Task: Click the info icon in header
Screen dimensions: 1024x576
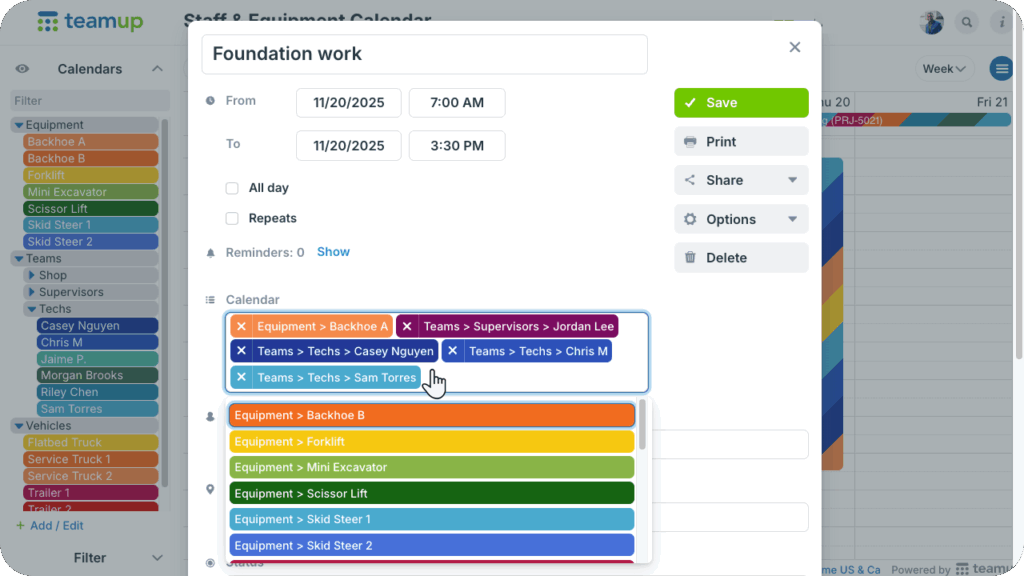Action: pyautogui.click(x=1002, y=22)
